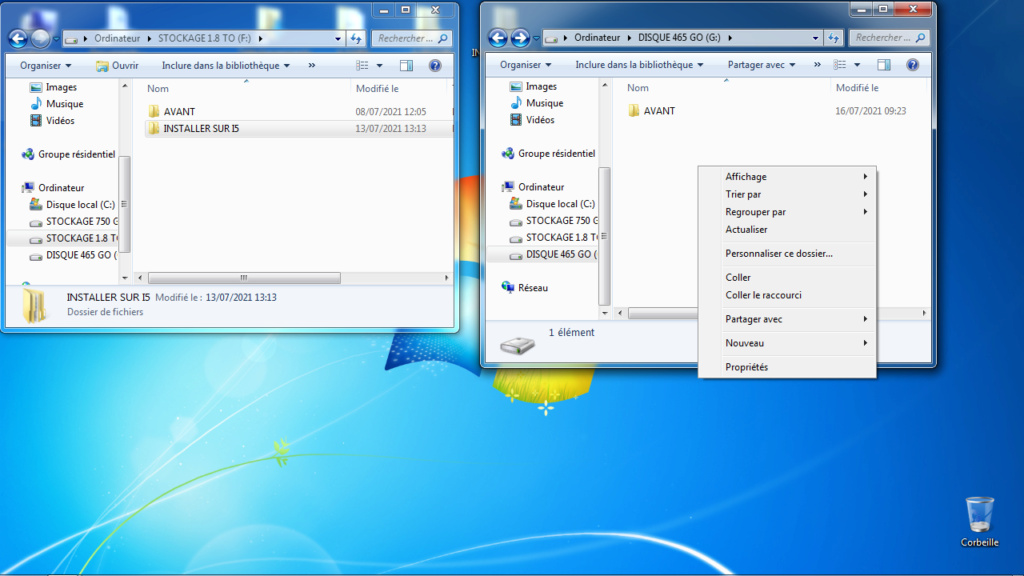
Task: Refresh the STOCKAGE 1.8 TO address bar
Action: 356,39
